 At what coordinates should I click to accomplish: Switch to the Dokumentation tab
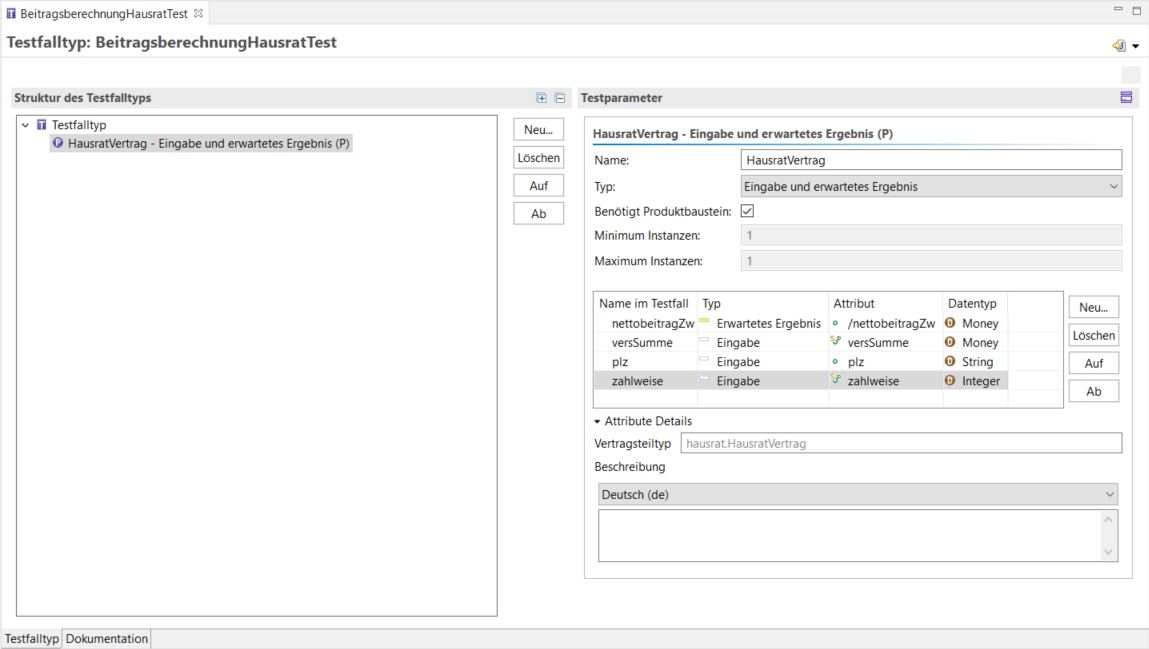coord(107,639)
